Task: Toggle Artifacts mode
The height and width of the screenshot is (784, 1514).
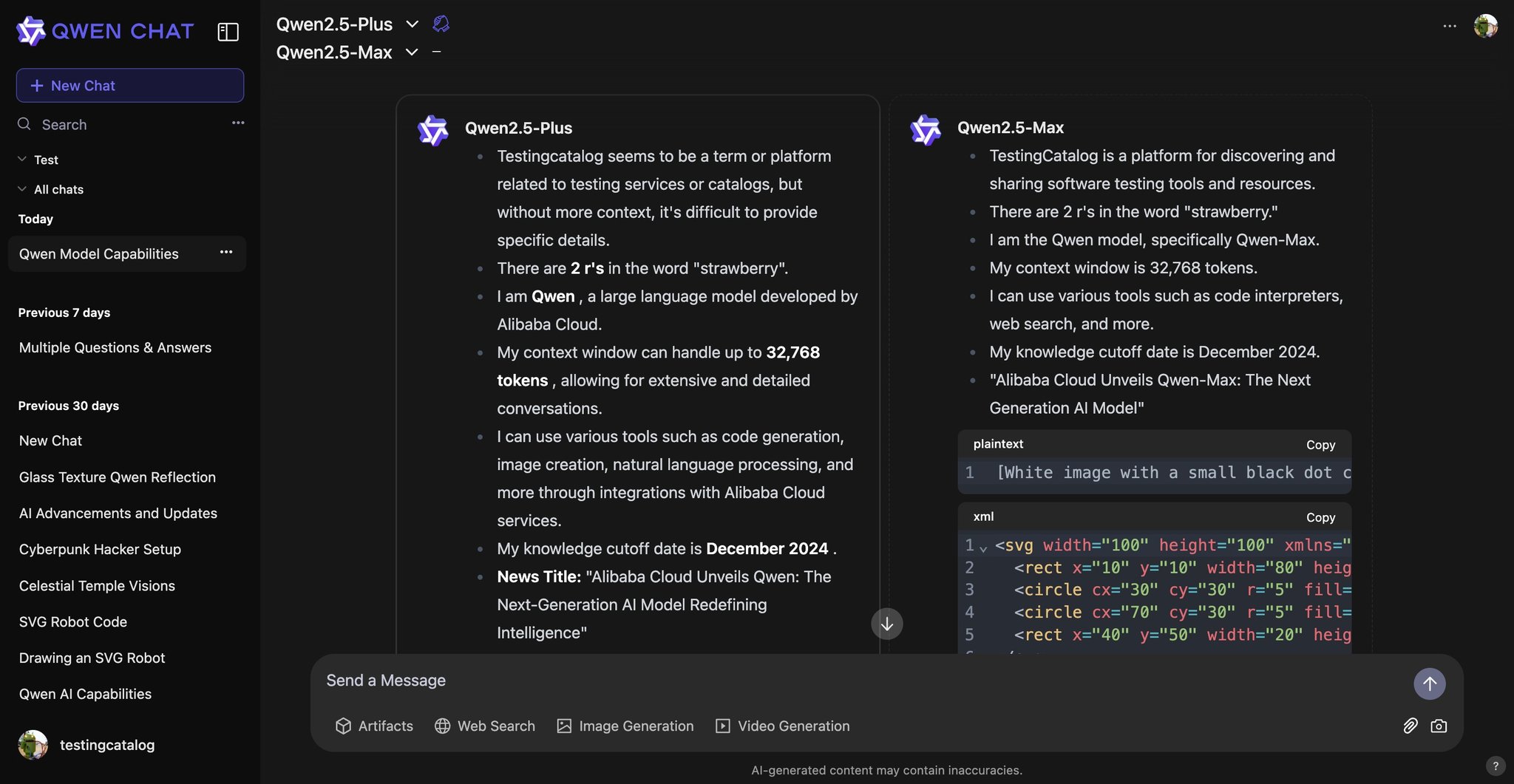Action: [x=374, y=726]
